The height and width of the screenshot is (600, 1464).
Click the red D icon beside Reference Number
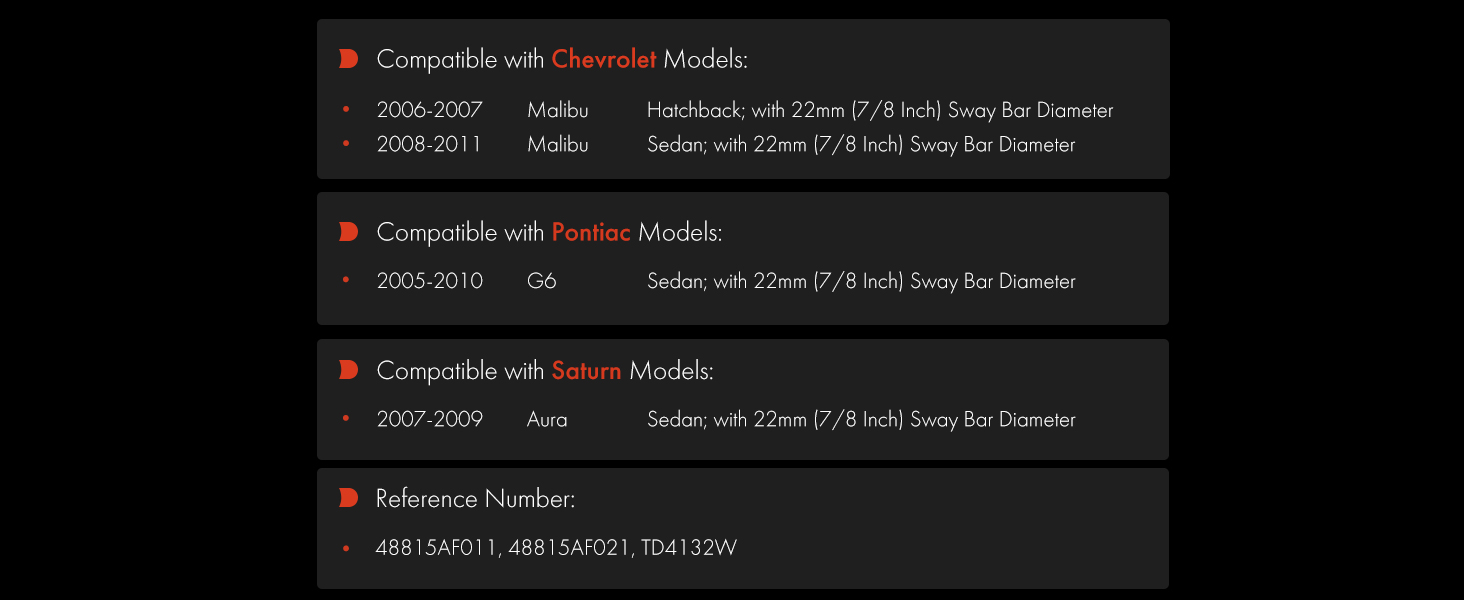pyautogui.click(x=348, y=497)
